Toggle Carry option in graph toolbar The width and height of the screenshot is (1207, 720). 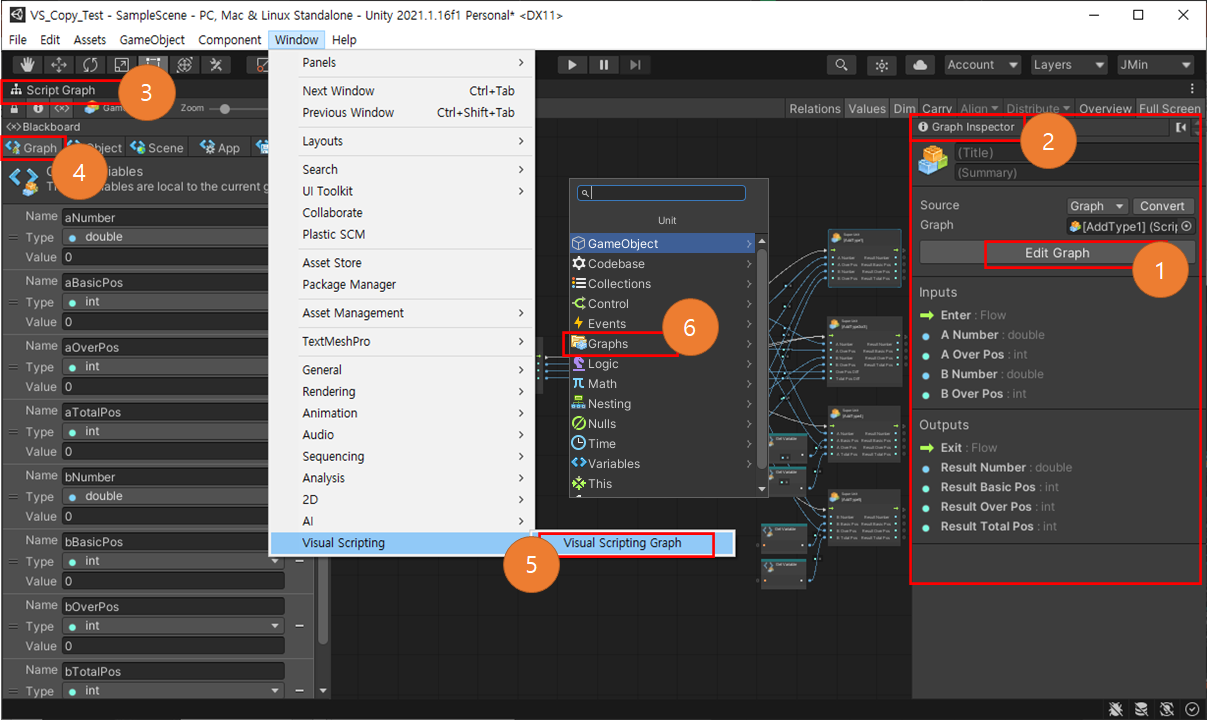(937, 108)
